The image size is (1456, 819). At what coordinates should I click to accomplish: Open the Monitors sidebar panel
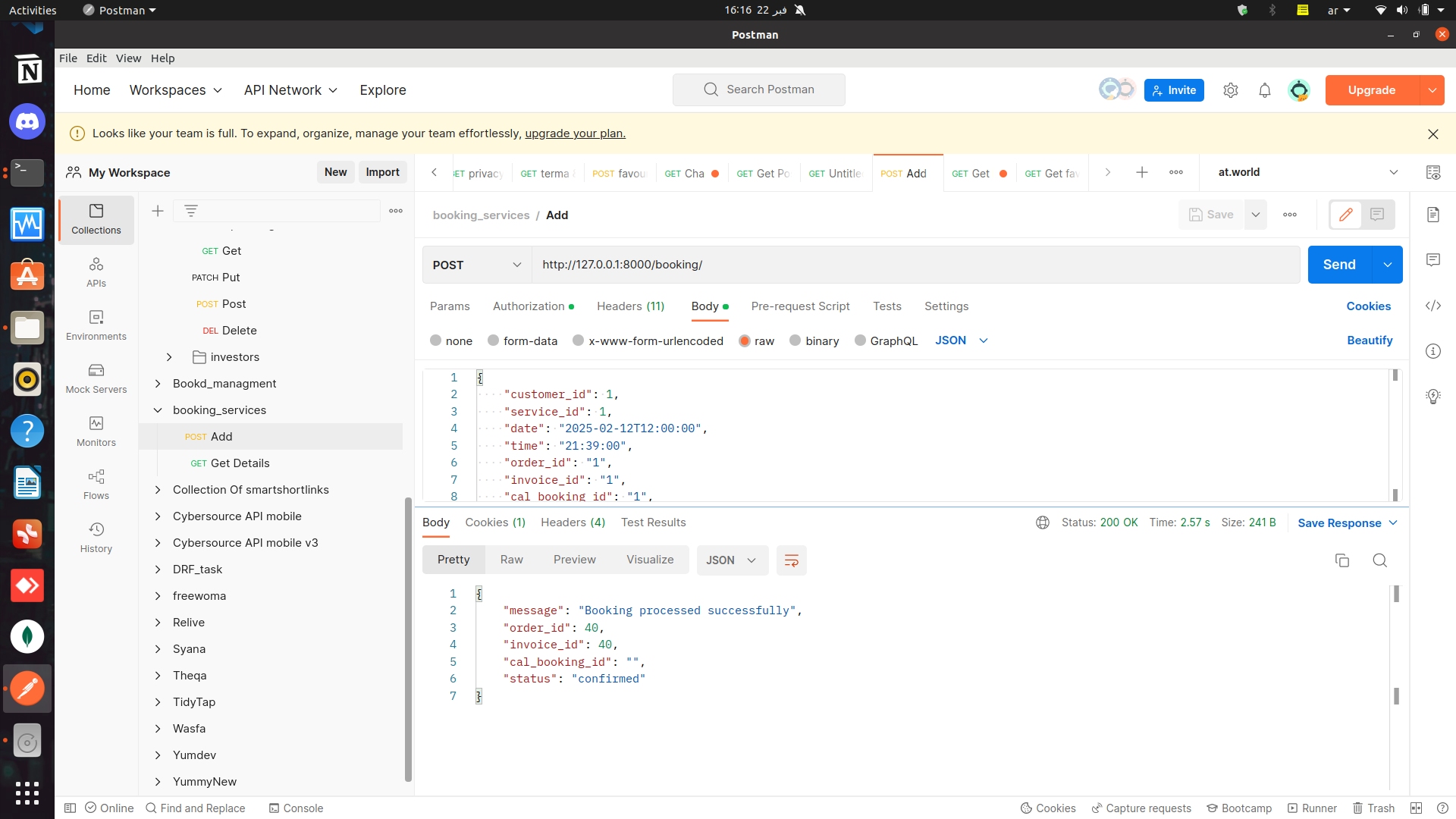coord(96,431)
